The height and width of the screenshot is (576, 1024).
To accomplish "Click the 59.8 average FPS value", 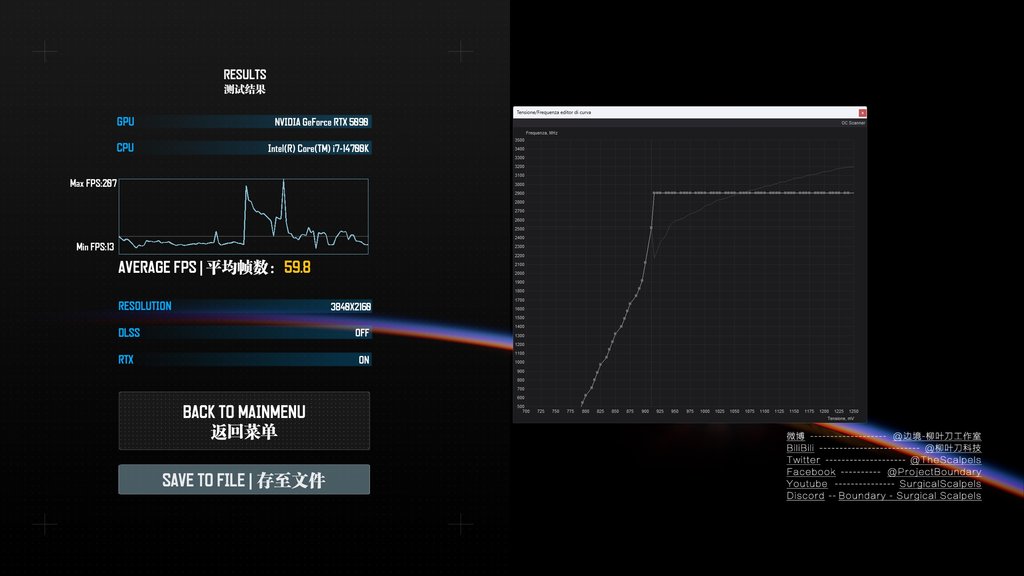I will (x=297, y=267).
